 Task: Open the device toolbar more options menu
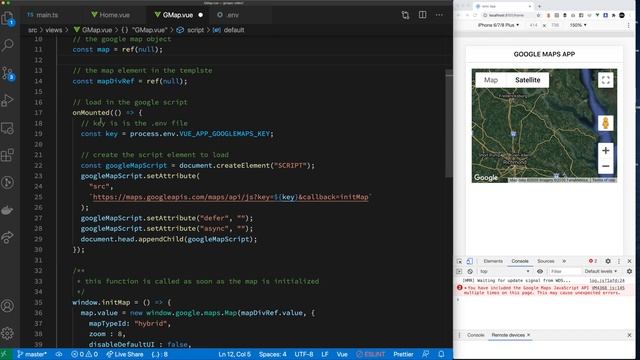[629, 25]
